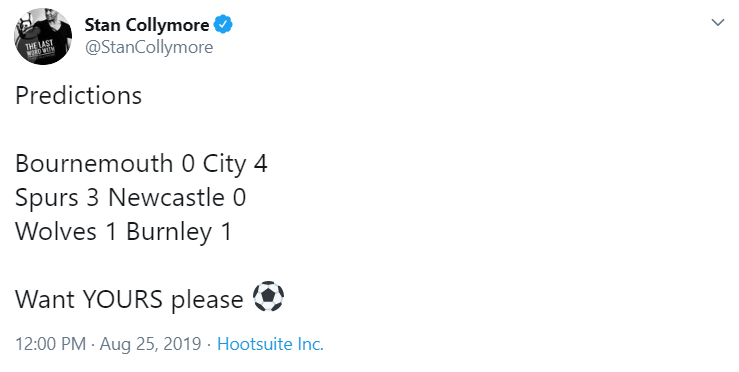The image size is (739, 372).
Task: Click the capitalized word YOURS
Action: [x=123, y=299]
